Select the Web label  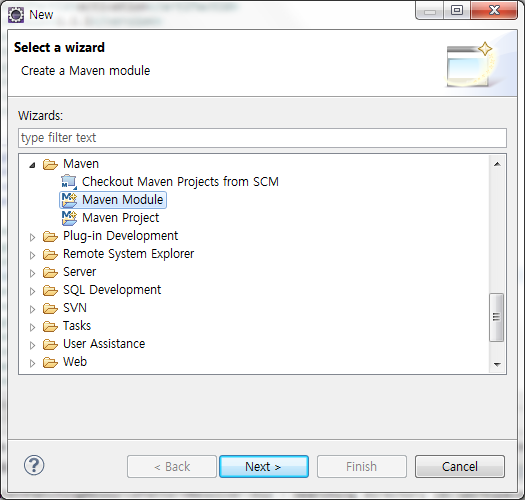pyautogui.click(x=75, y=362)
